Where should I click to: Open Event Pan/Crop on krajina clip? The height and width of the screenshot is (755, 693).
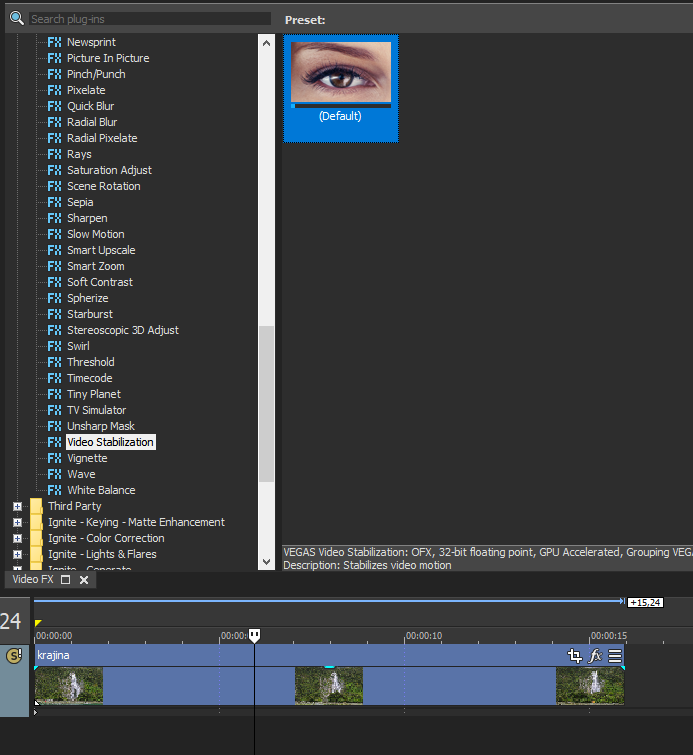point(574,656)
